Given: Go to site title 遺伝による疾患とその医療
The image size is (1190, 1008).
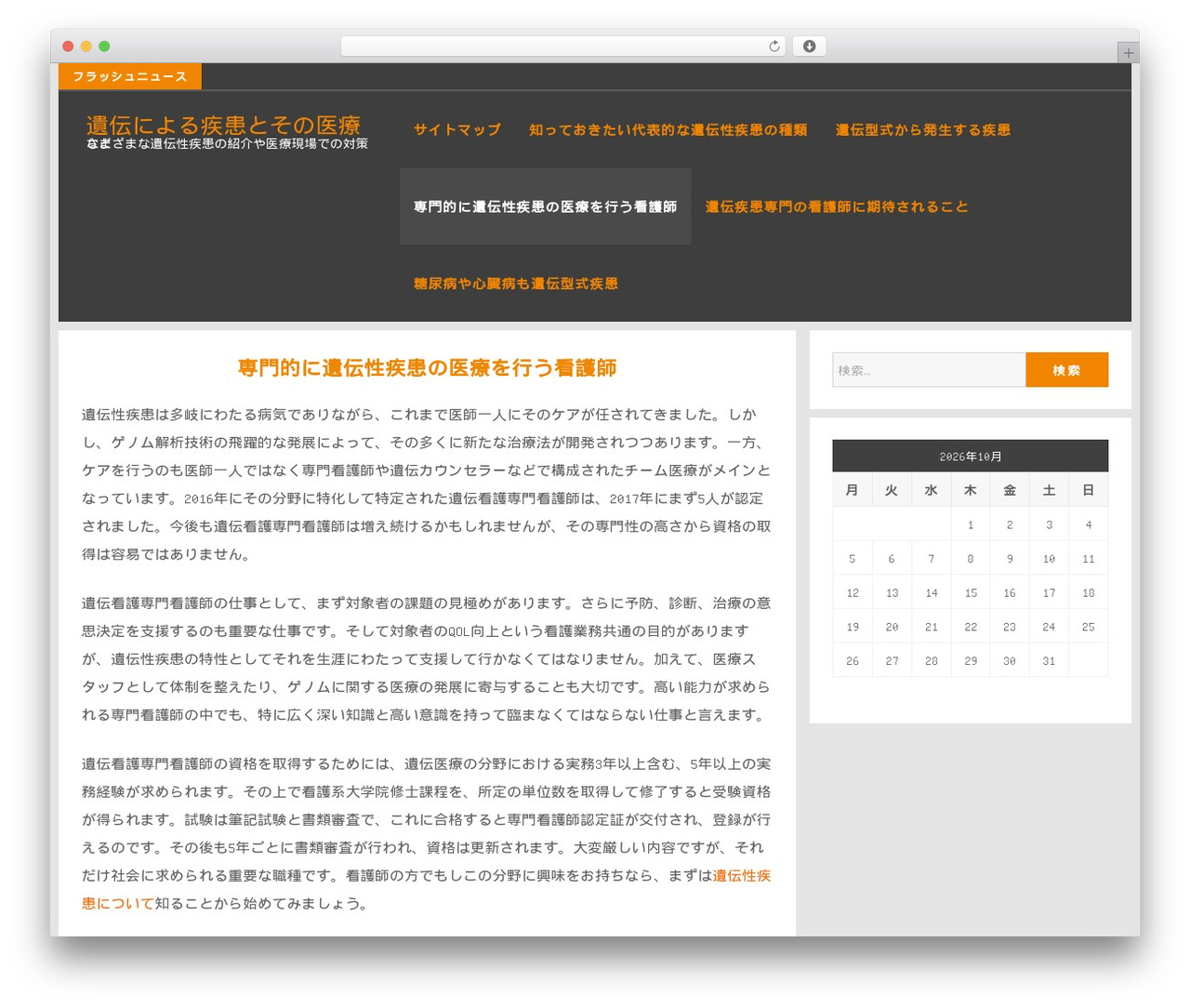Looking at the screenshot, I should tap(223, 125).
